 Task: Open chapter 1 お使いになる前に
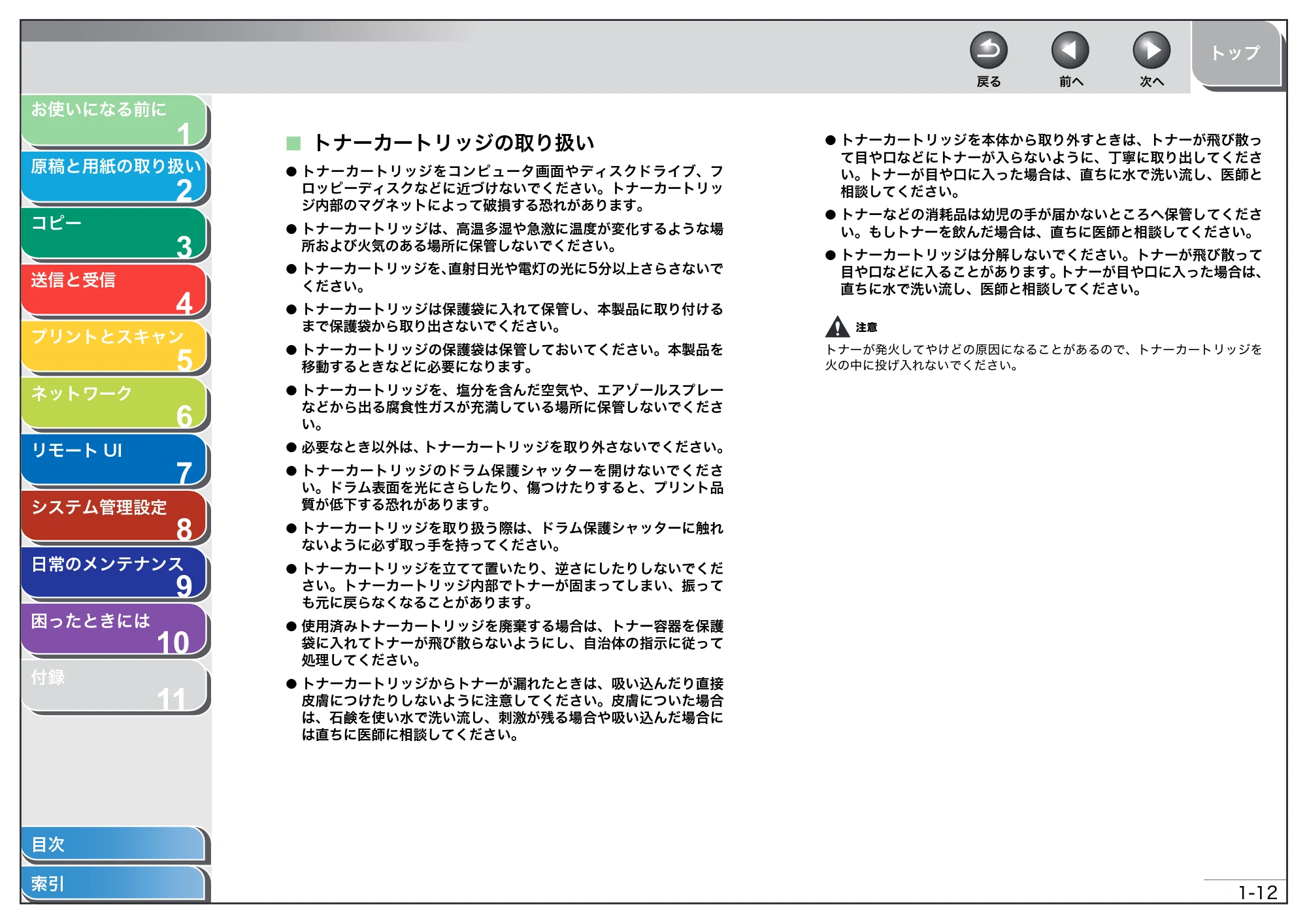point(114,120)
